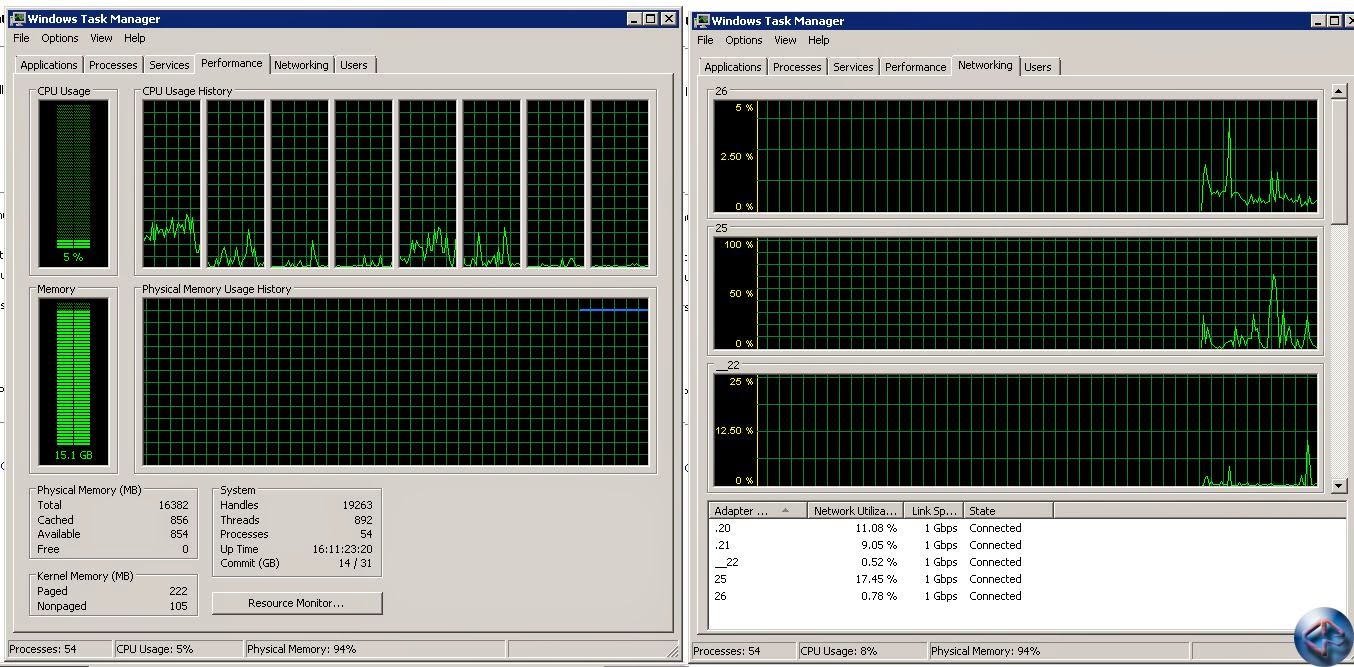This screenshot has height=667, width=1354.
Task: Switch to Users tab in right window
Action: point(1038,67)
